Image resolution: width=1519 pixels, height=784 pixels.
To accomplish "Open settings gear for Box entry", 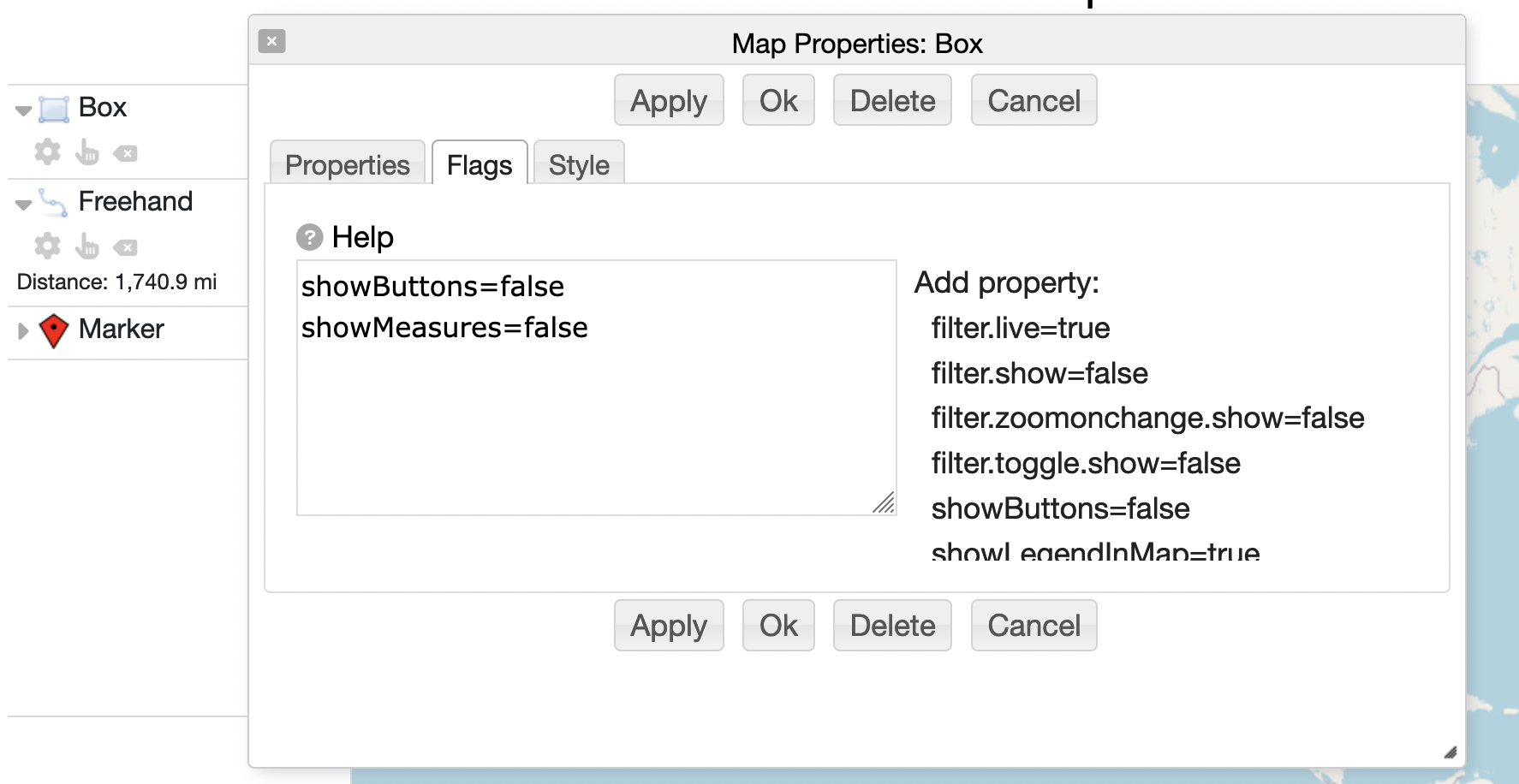I will pyautogui.click(x=47, y=152).
